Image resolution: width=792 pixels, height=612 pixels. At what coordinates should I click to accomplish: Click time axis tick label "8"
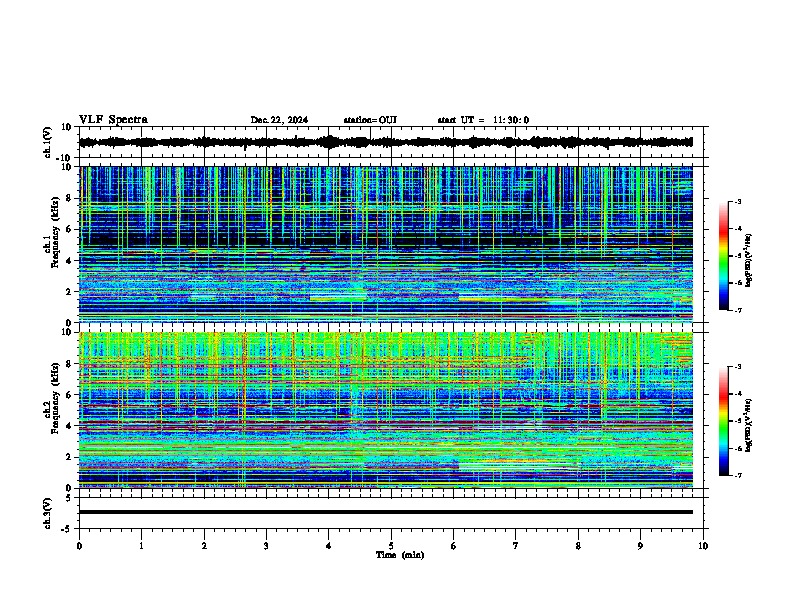(578, 546)
